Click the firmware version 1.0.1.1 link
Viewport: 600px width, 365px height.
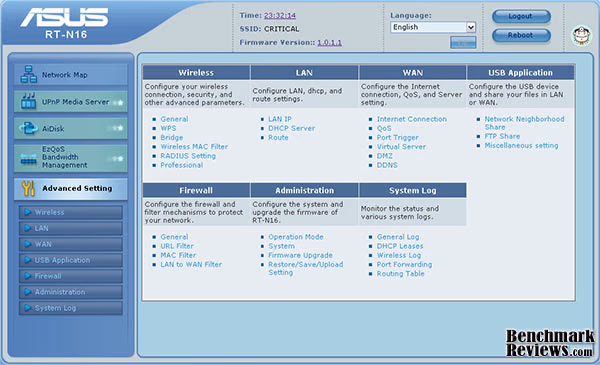pos(329,42)
